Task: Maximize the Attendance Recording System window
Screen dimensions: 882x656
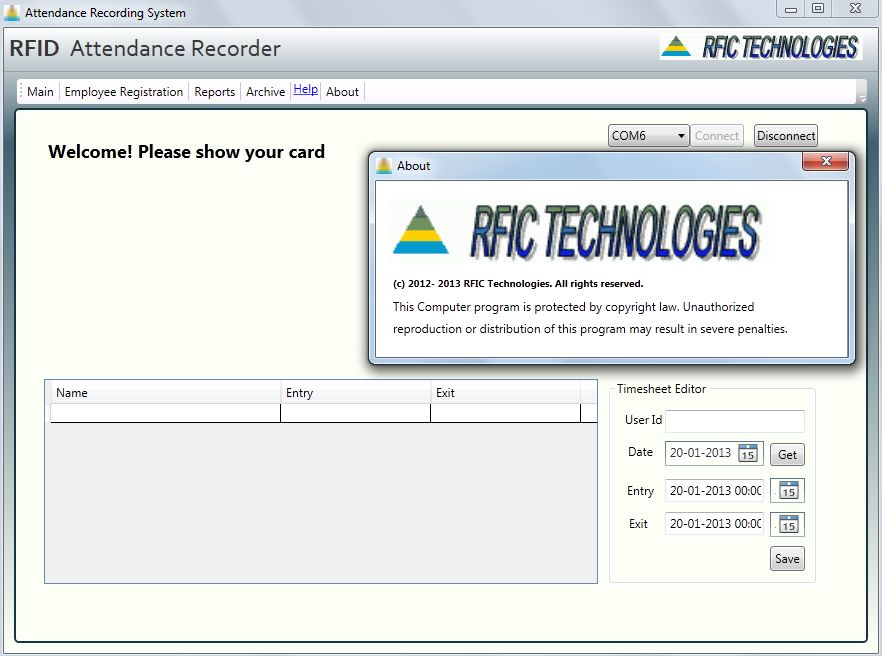Action: click(818, 8)
